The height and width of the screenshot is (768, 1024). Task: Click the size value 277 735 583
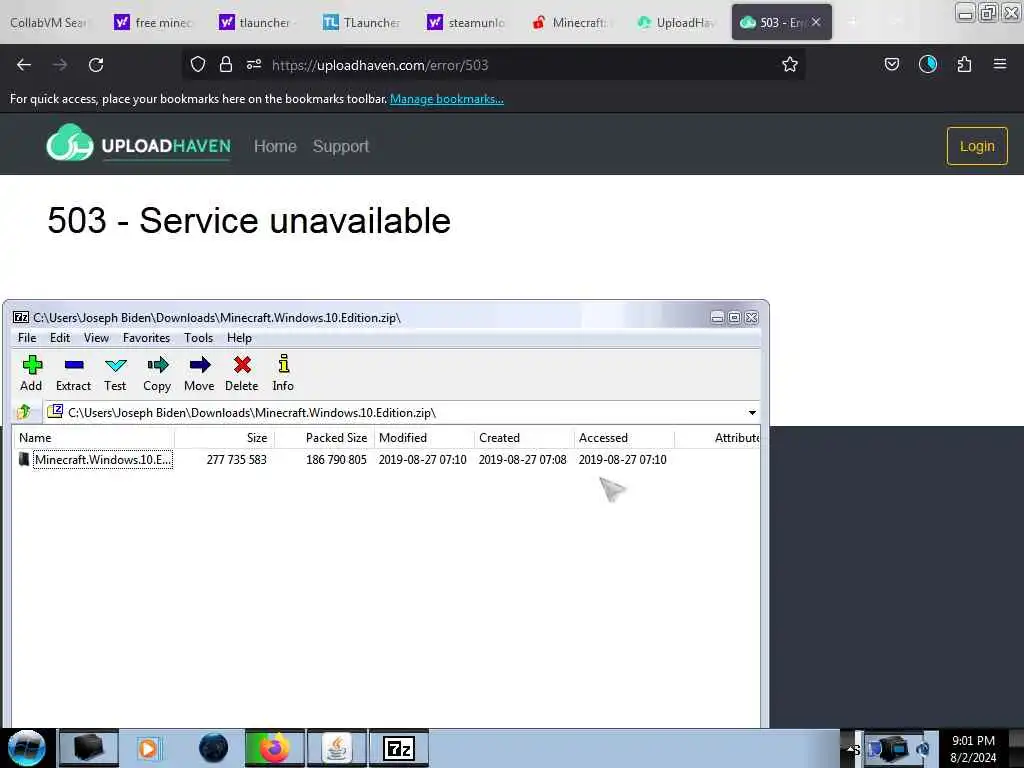click(x=236, y=460)
